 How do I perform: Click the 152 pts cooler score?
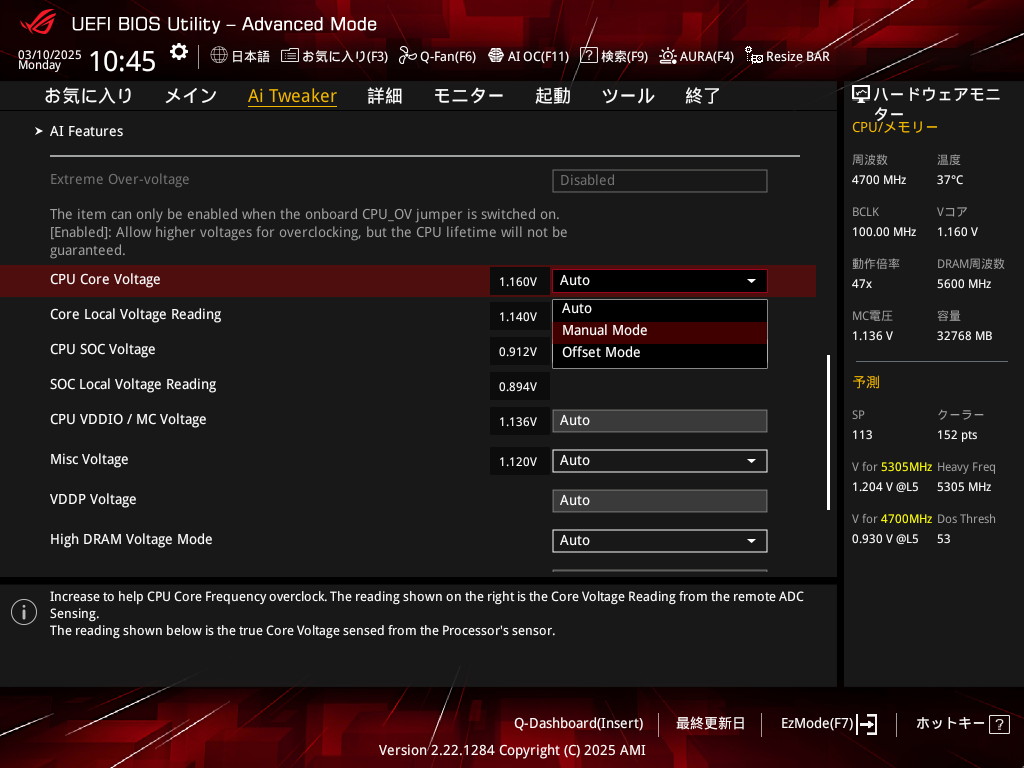[957, 436]
